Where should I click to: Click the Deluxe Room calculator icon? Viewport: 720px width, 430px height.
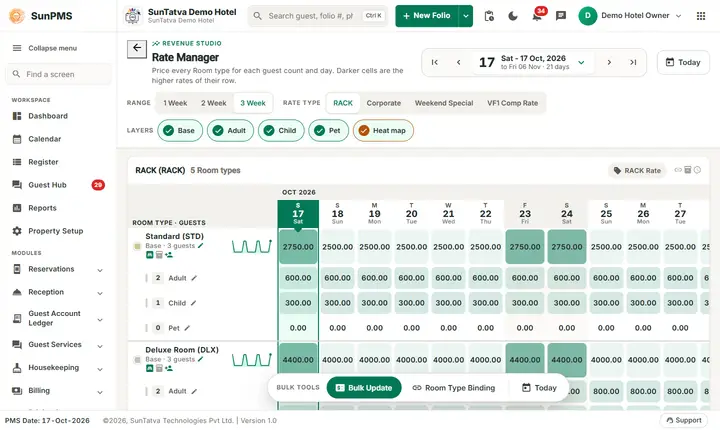pyautogui.click(x=159, y=368)
